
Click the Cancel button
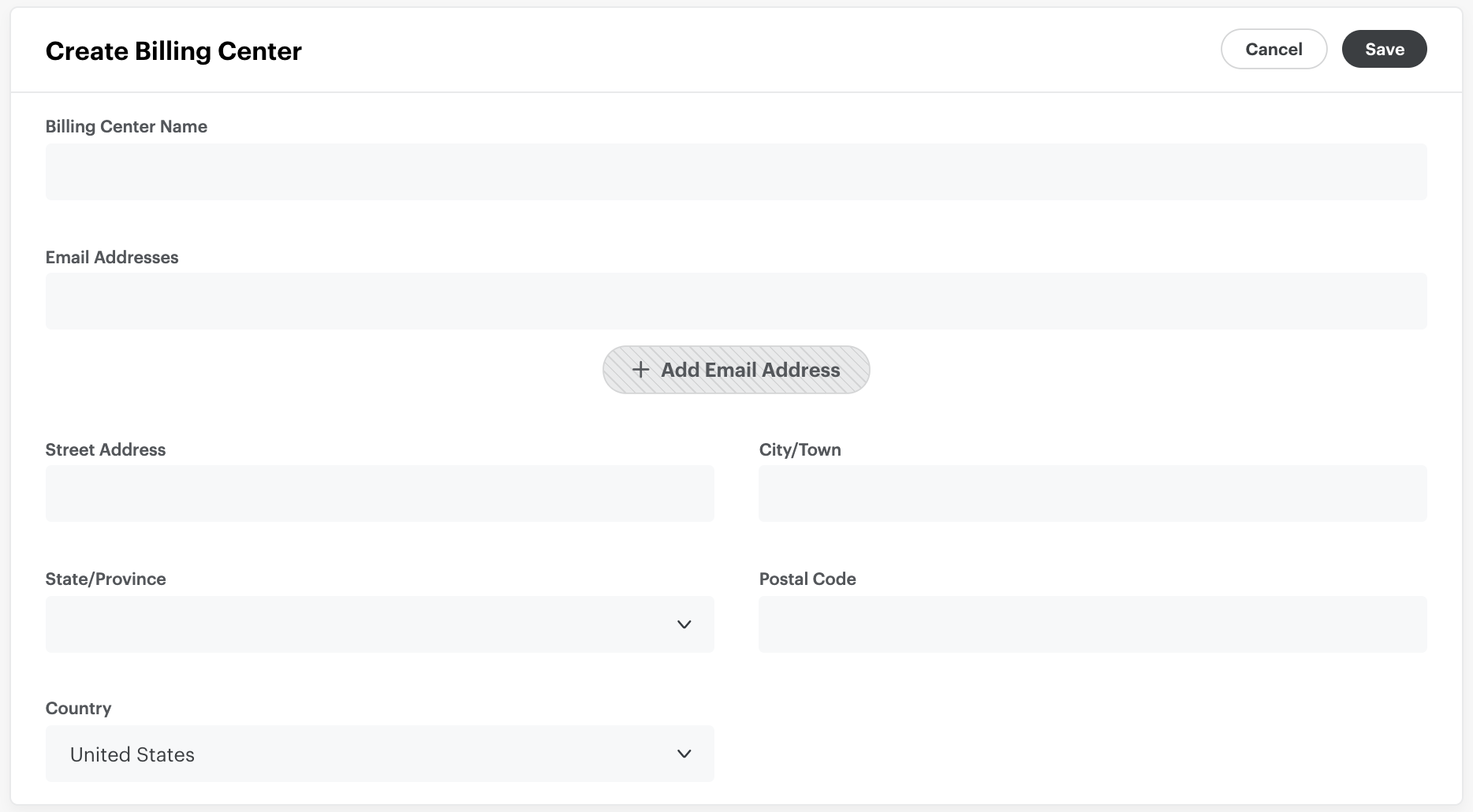pyautogui.click(x=1273, y=48)
